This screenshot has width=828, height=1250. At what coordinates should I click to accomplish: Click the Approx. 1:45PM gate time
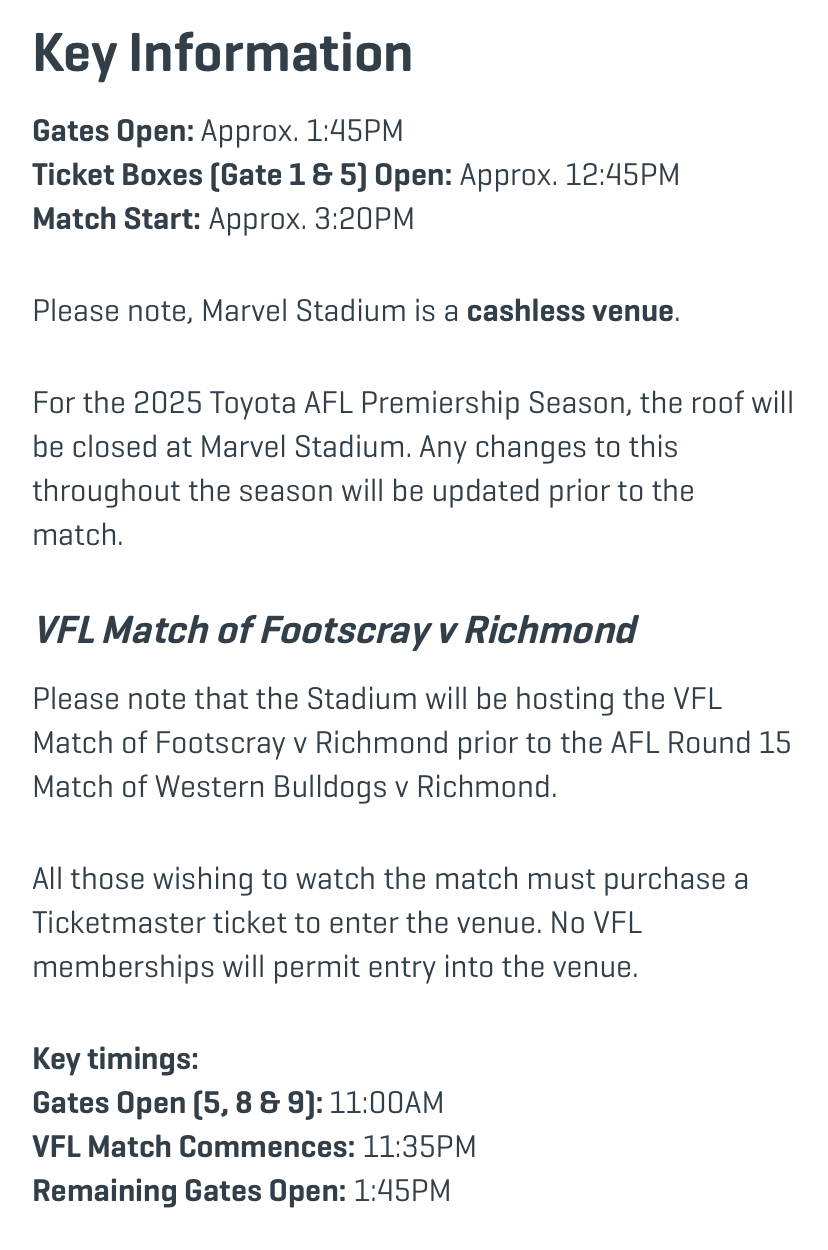click(302, 131)
